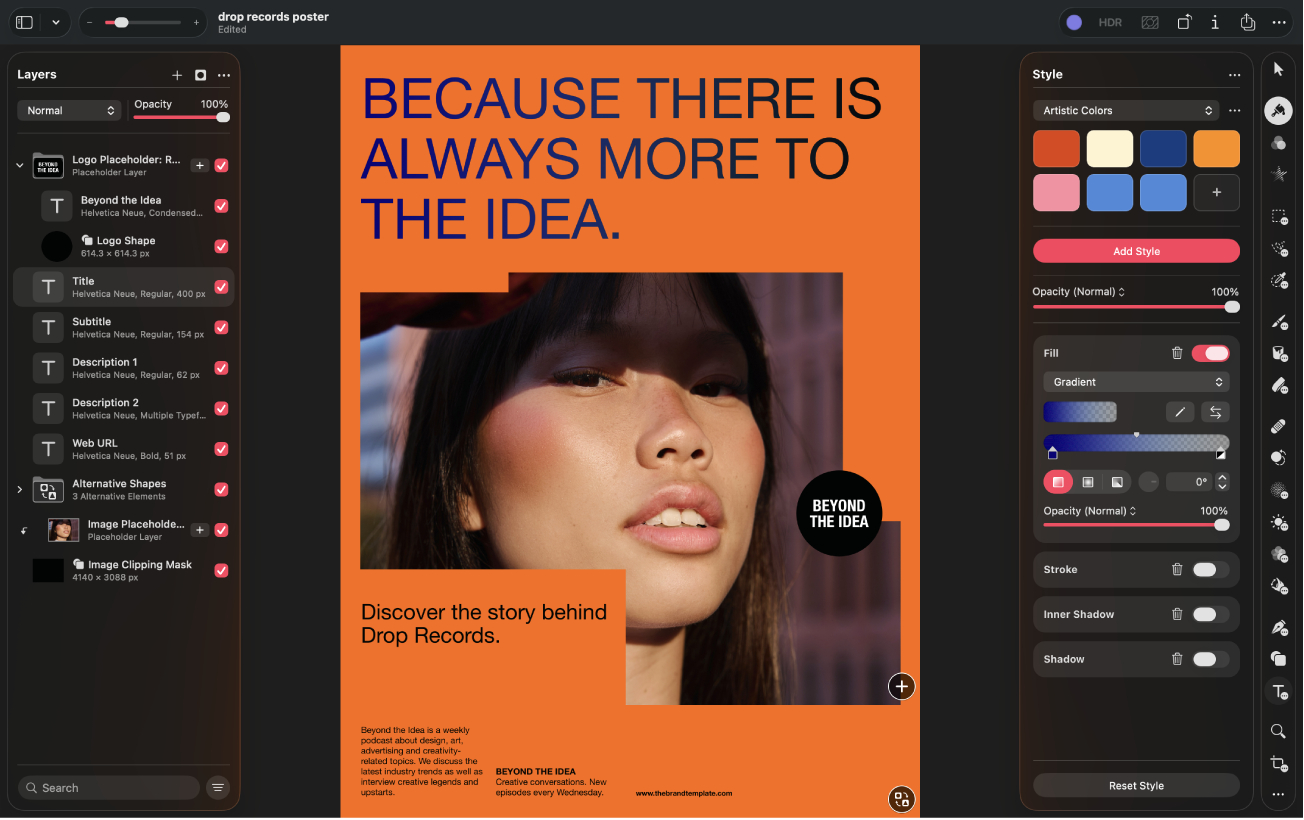Click the Add Style button
The image size is (1304, 820).
1136,251
